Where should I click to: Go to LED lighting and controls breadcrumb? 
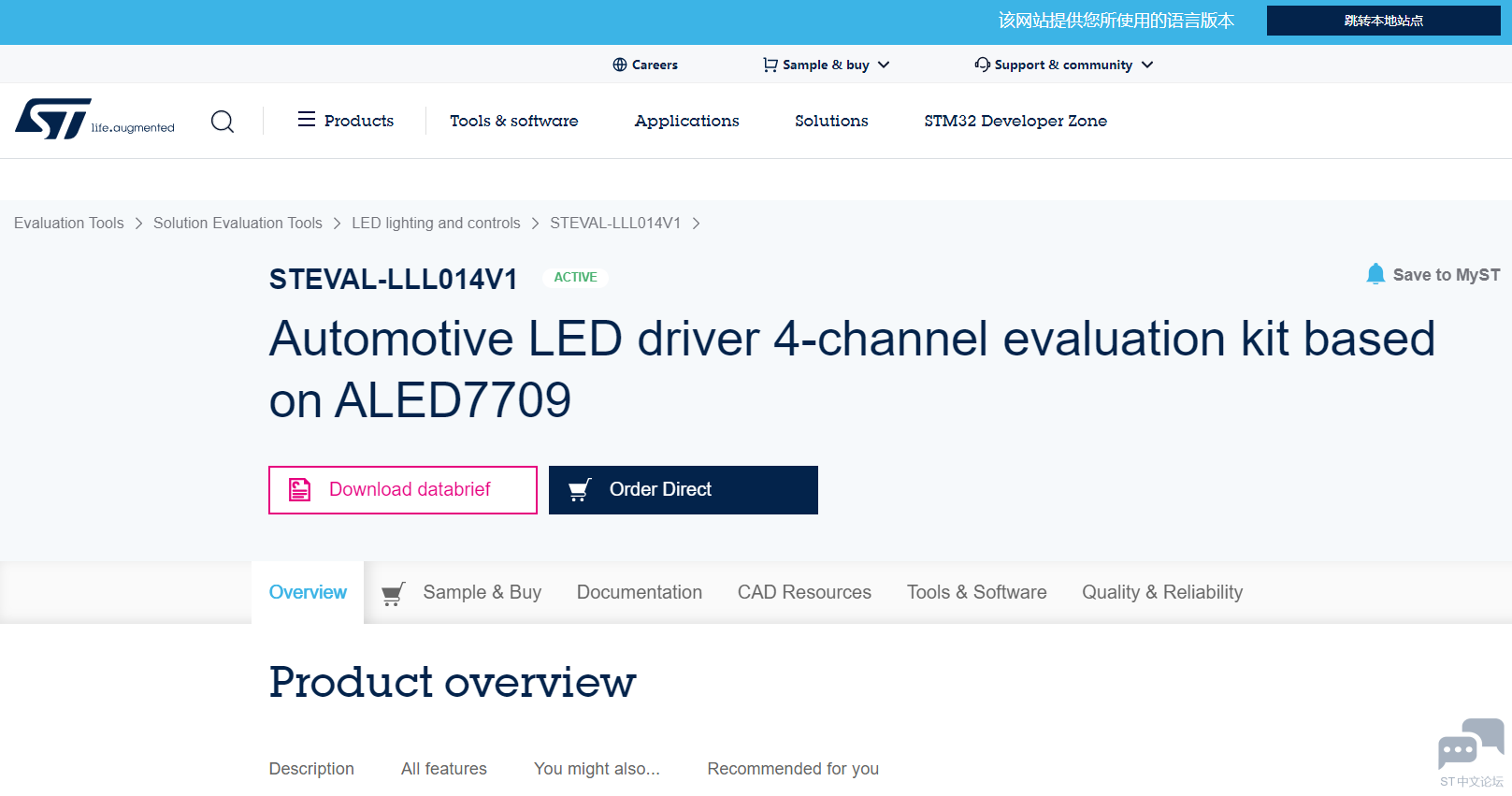(x=436, y=224)
